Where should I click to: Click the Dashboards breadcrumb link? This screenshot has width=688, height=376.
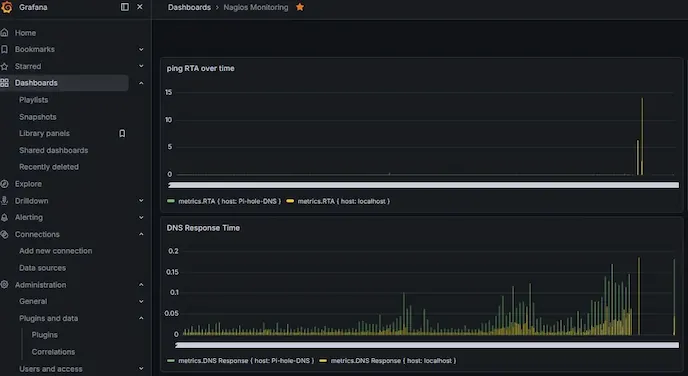[x=189, y=7]
